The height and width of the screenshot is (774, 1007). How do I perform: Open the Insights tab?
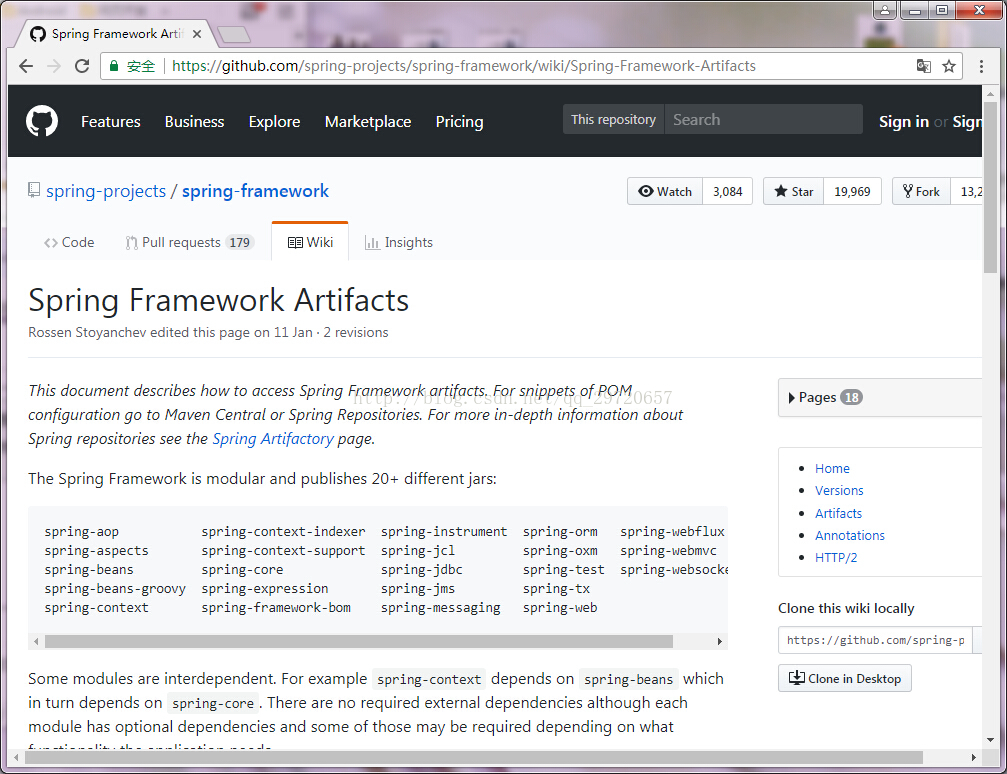point(399,242)
